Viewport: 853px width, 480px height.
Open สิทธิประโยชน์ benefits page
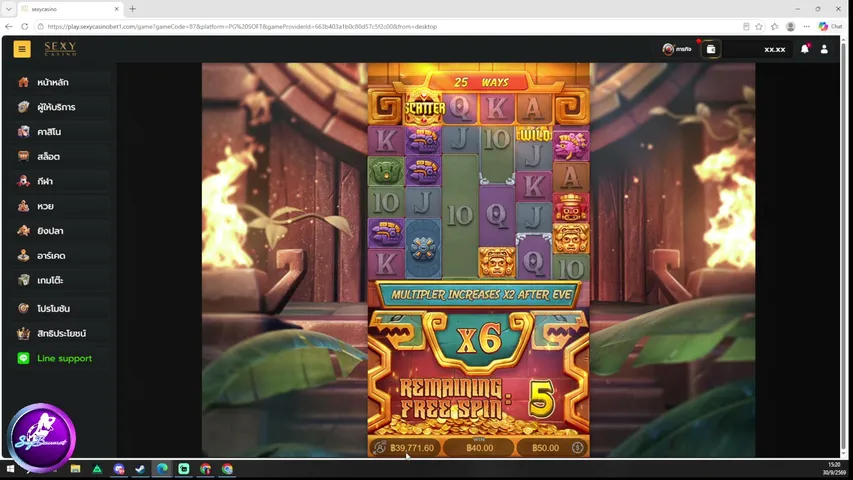click(60, 333)
